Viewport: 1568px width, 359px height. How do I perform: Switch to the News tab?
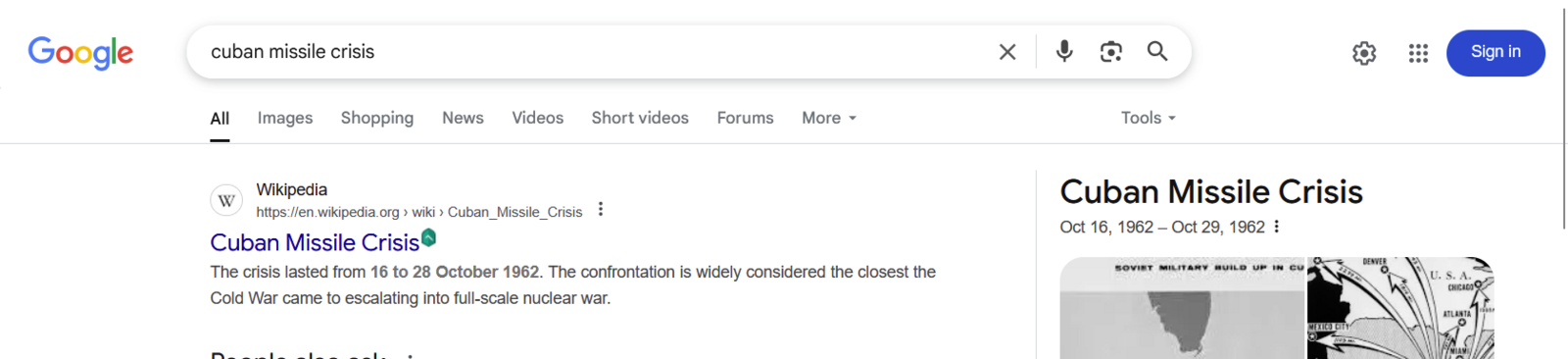(463, 118)
